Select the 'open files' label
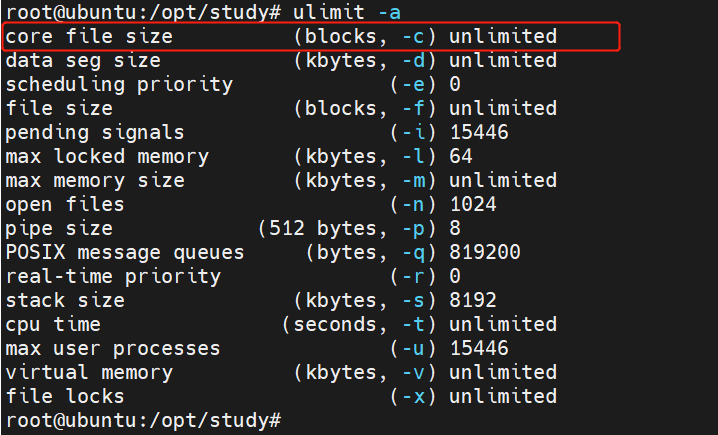This screenshot has width=718, height=435. (65, 205)
